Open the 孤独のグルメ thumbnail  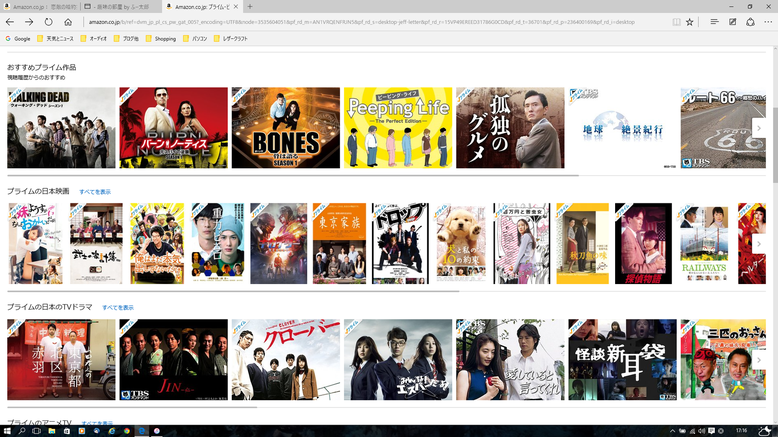pos(510,128)
